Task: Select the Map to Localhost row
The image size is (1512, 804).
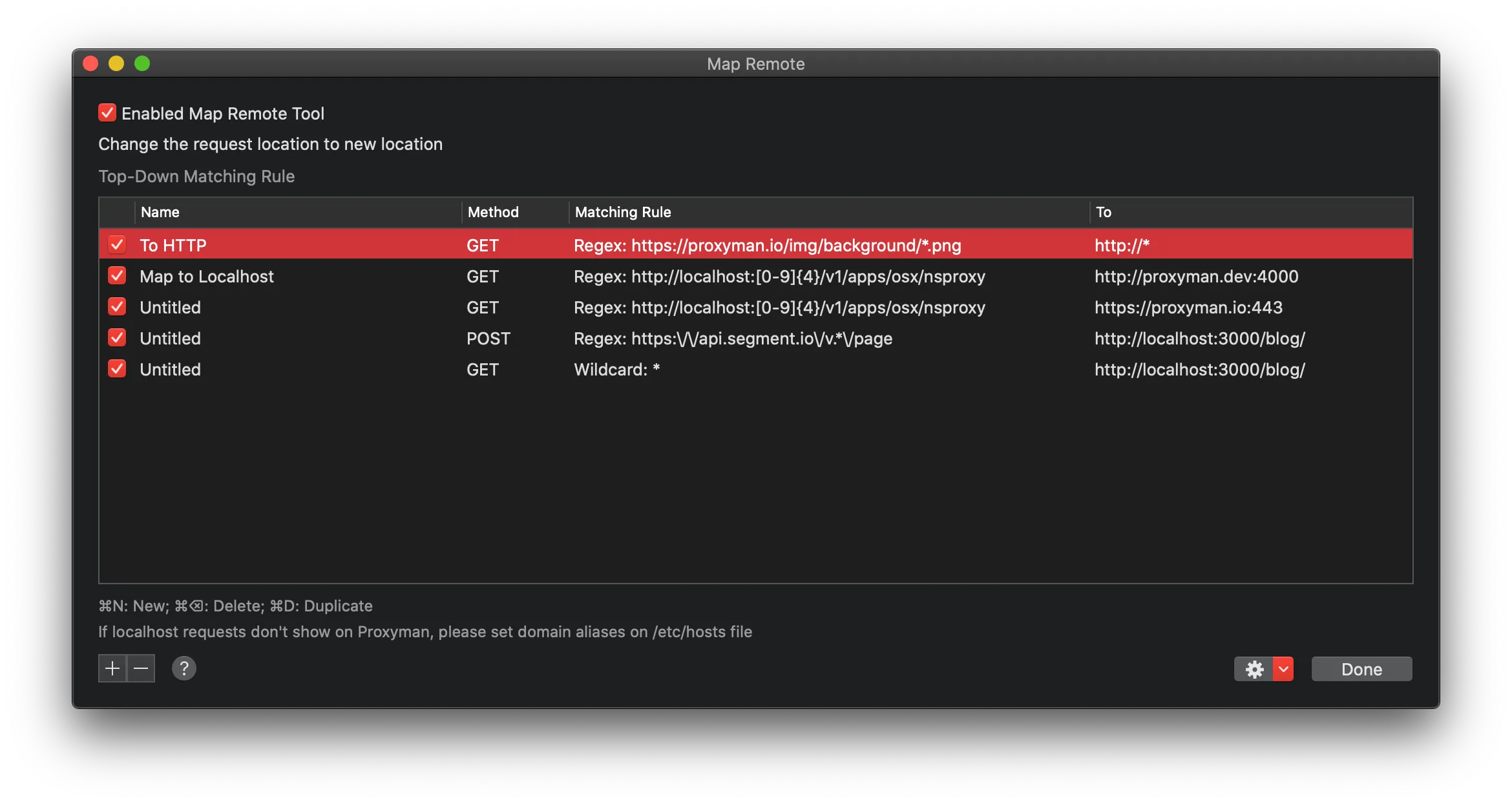Action: tap(711, 277)
